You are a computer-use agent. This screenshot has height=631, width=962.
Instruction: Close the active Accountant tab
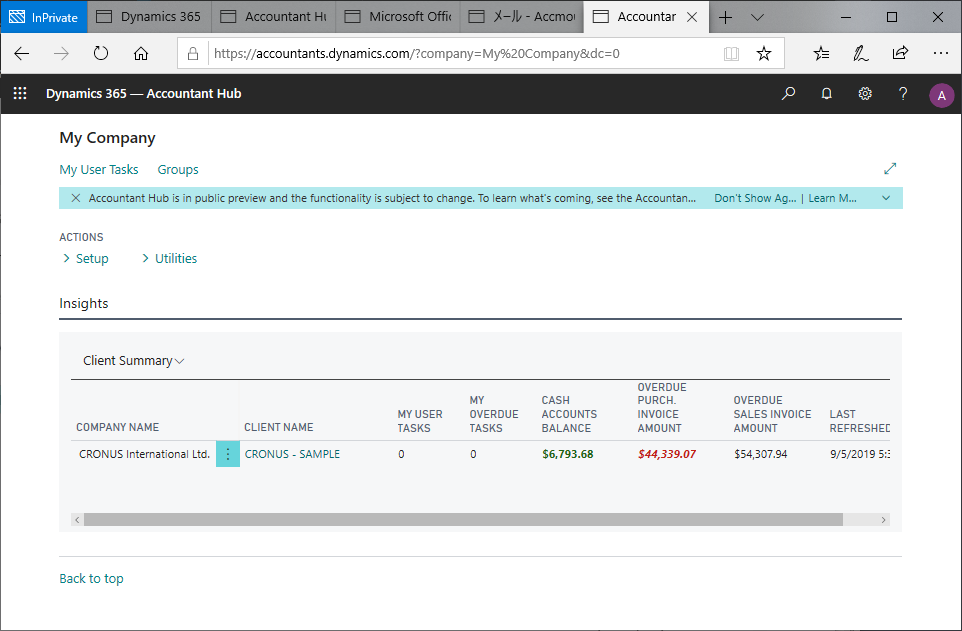click(x=692, y=17)
